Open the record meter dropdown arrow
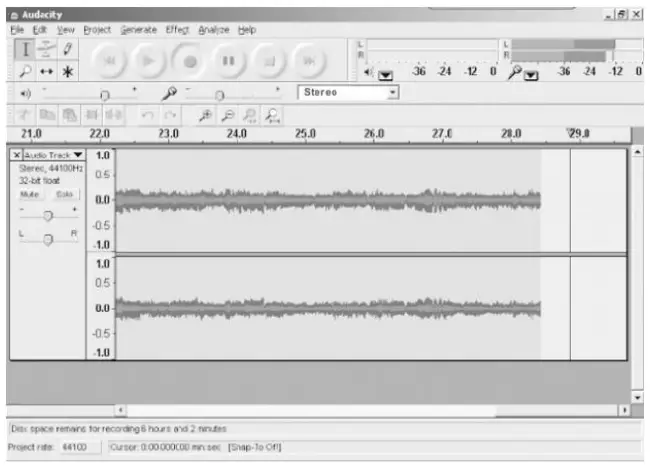Image resolution: width=650 pixels, height=466 pixels. click(x=531, y=75)
